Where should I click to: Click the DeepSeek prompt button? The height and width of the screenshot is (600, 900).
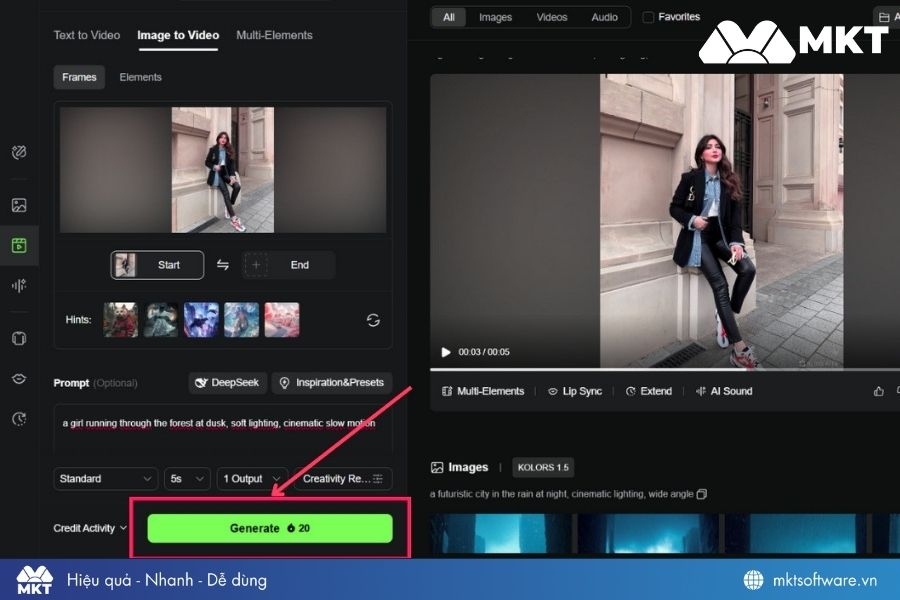coord(227,383)
